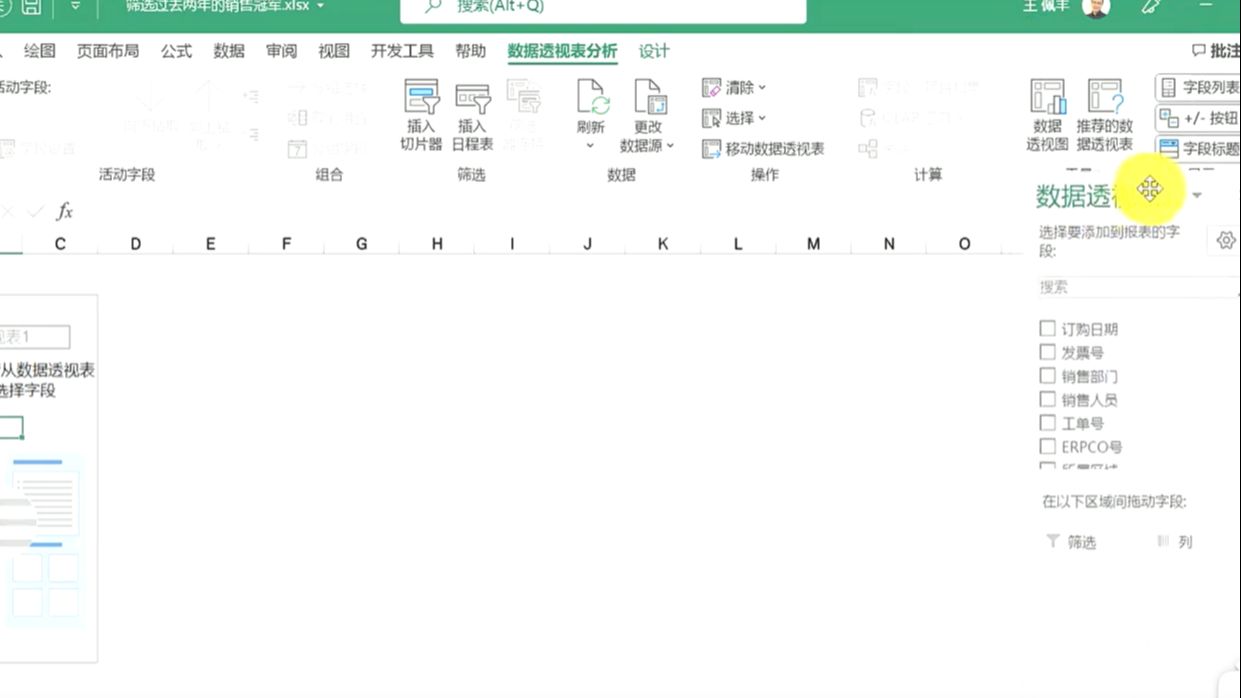1241x698 pixels.
Task: Check the 订购日期 field checkbox
Action: click(1047, 327)
